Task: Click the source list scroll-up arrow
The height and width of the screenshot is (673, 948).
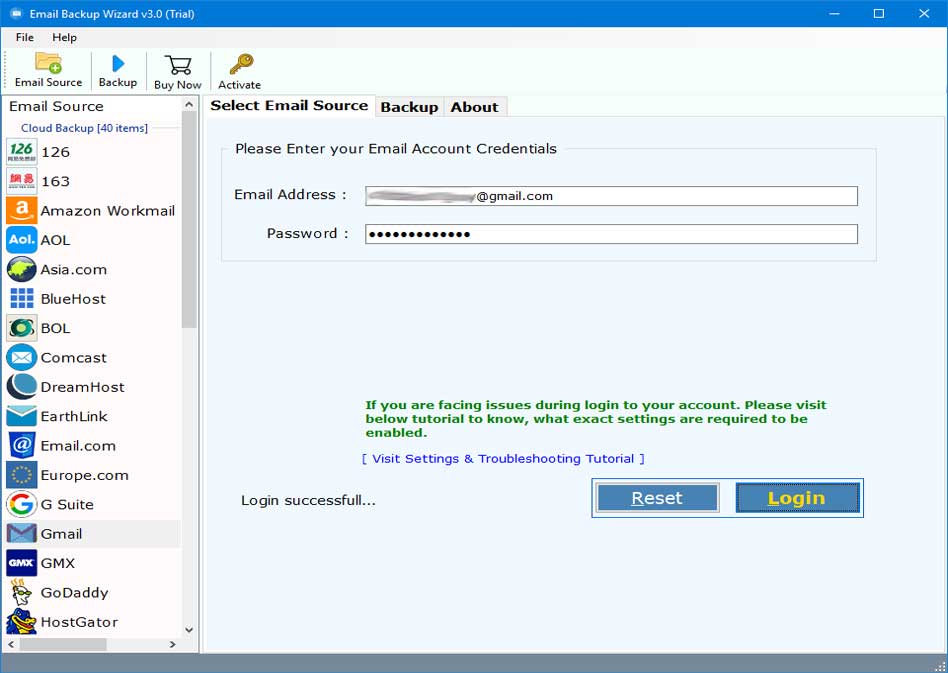Action: pyautogui.click(x=189, y=105)
